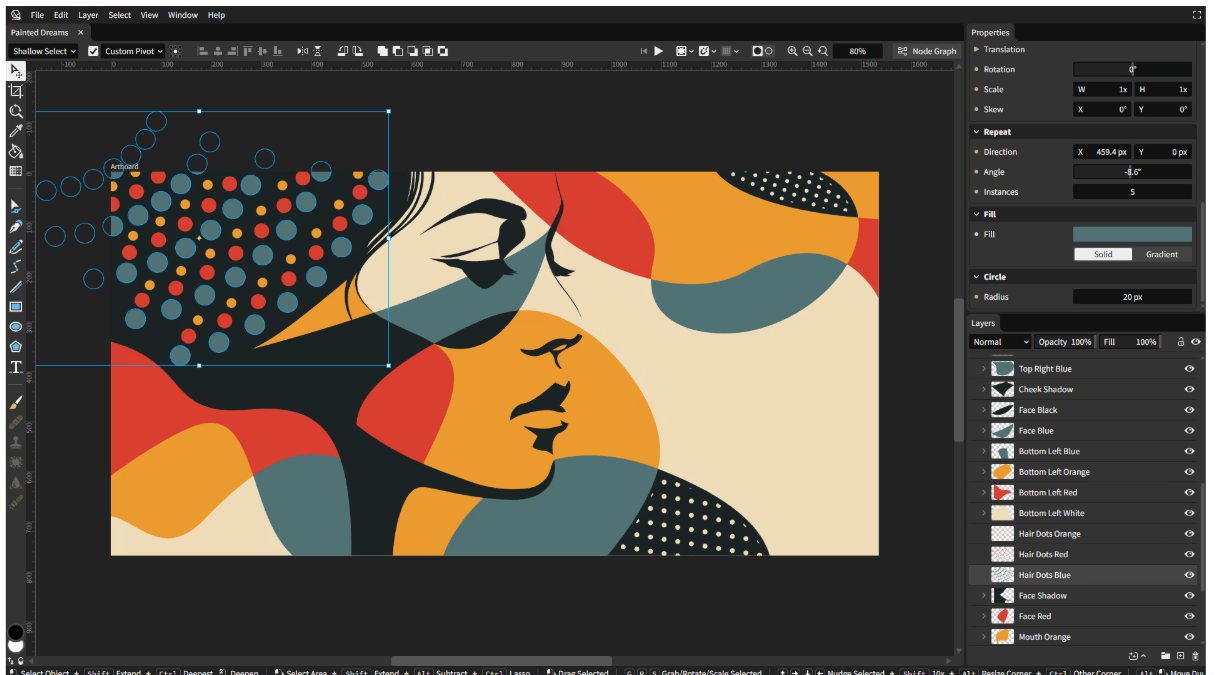Screen dimensions: 1215x675
Task: Open the File menu
Action: (37, 15)
